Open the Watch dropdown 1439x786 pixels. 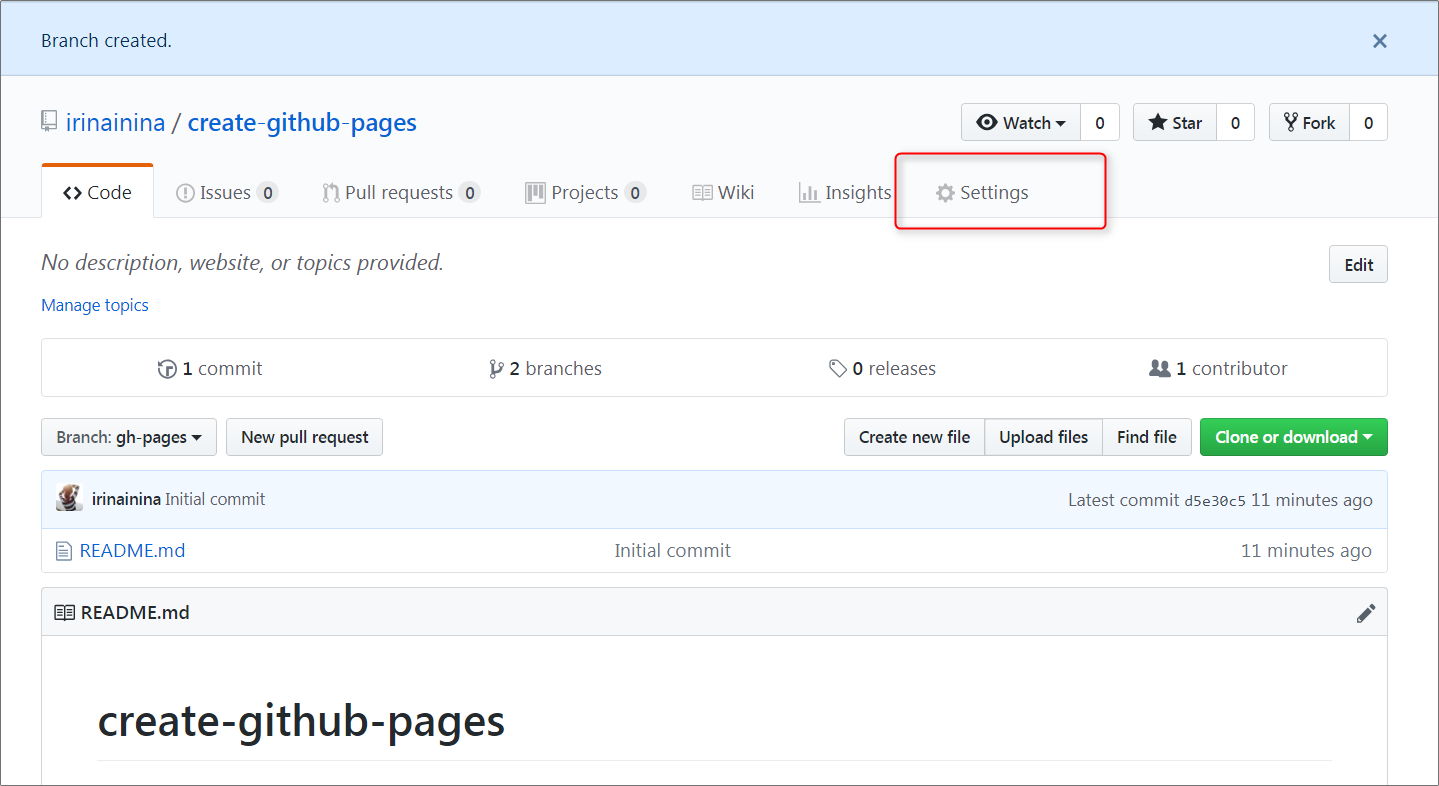pos(1021,122)
